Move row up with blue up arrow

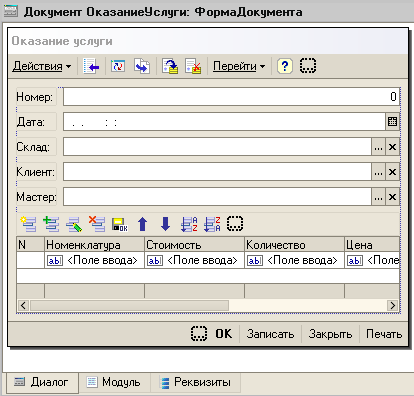[143, 224]
